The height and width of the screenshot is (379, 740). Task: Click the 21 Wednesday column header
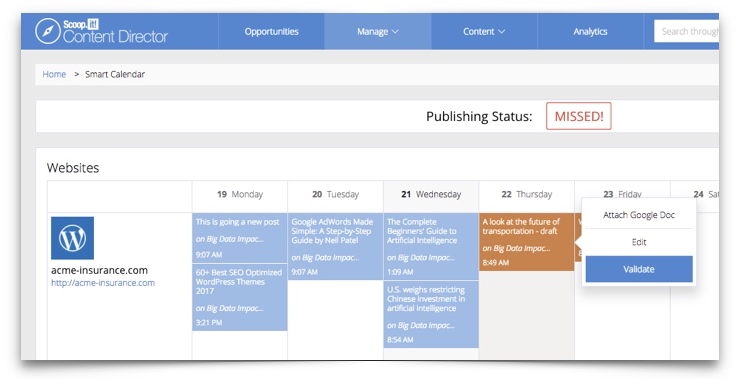[431, 194]
